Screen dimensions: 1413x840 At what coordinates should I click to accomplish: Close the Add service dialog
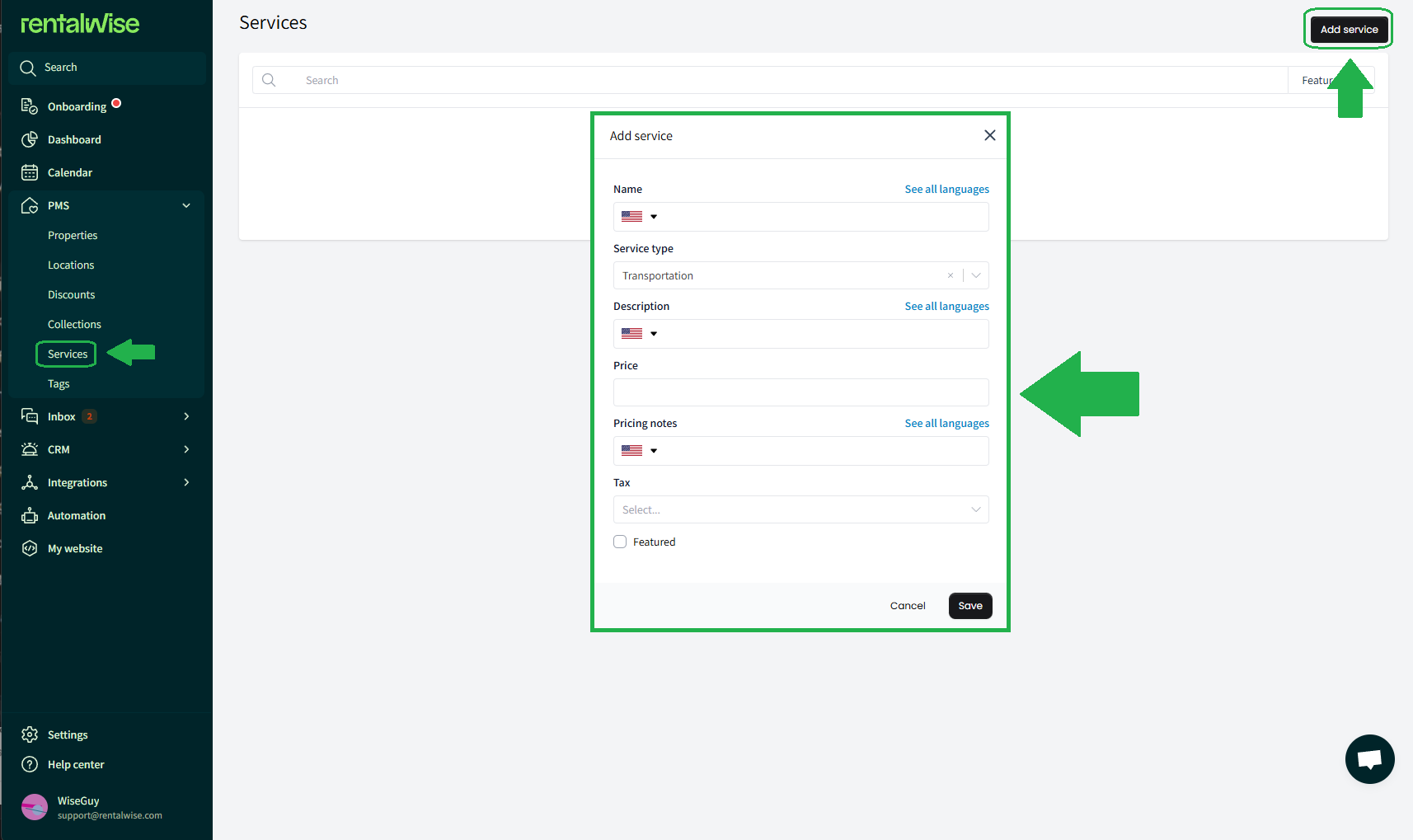[989, 135]
